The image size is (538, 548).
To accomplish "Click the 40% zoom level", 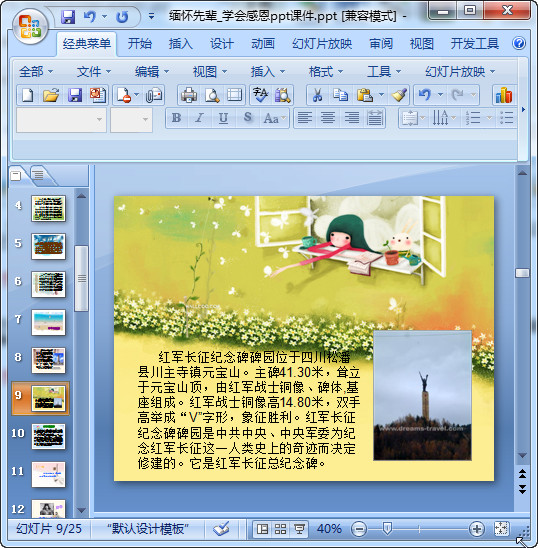I will pos(329,529).
